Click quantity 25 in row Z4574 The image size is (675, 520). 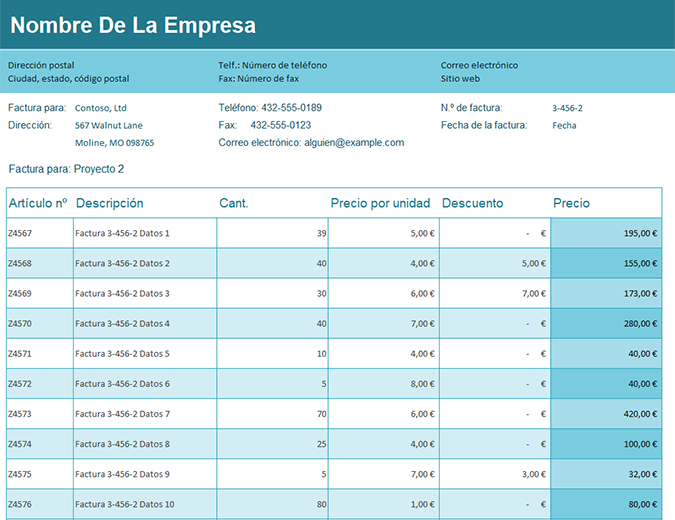[x=322, y=444]
